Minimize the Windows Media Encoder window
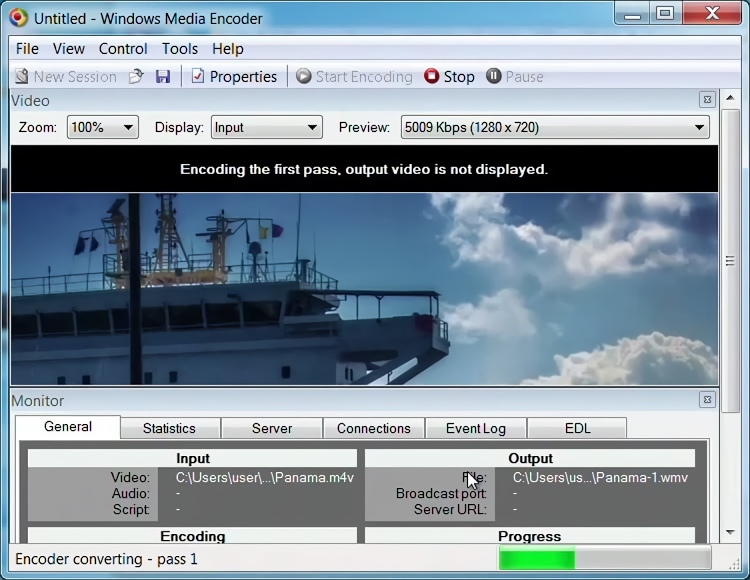The height and width of the screenshot is (580, 750). tap(632, 14)
